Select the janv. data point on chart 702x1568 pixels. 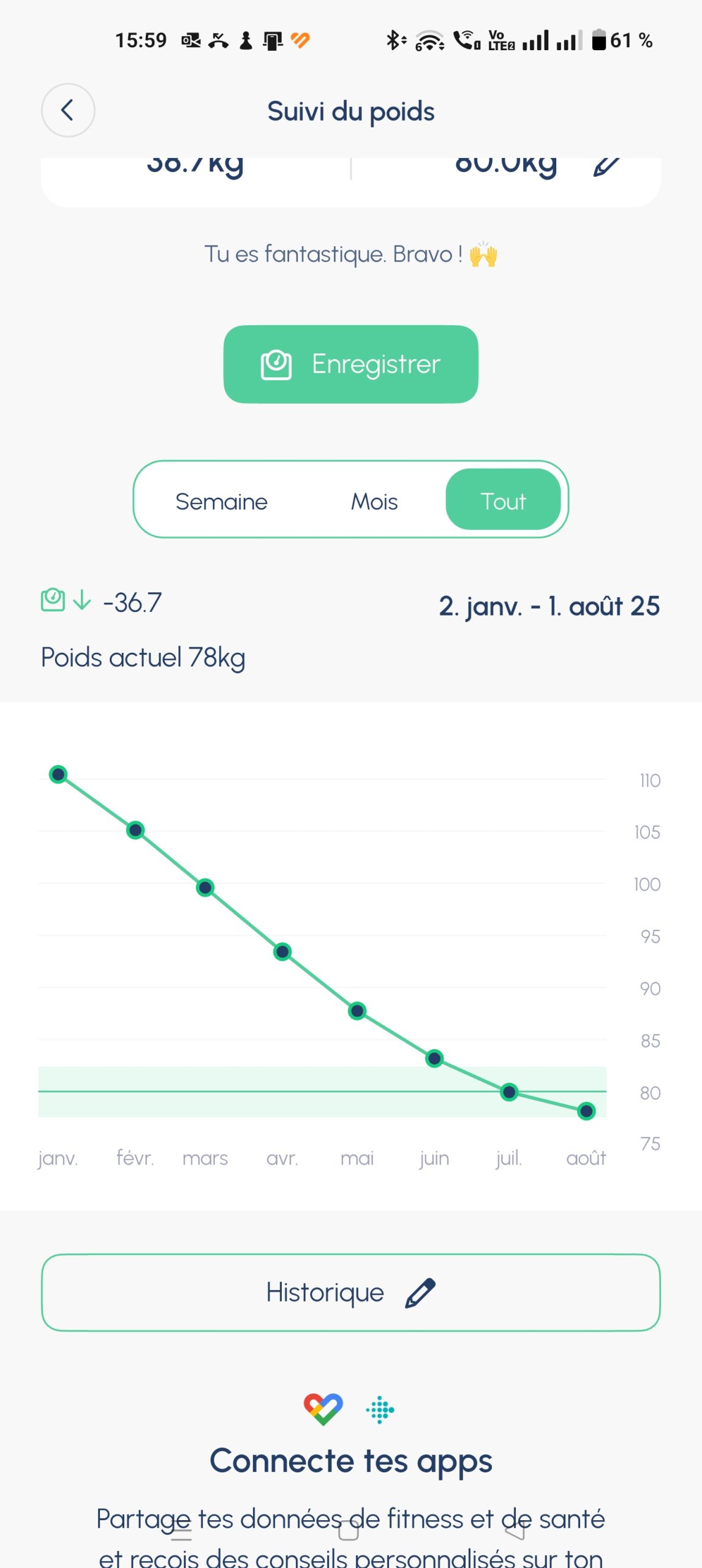[58, 775]
